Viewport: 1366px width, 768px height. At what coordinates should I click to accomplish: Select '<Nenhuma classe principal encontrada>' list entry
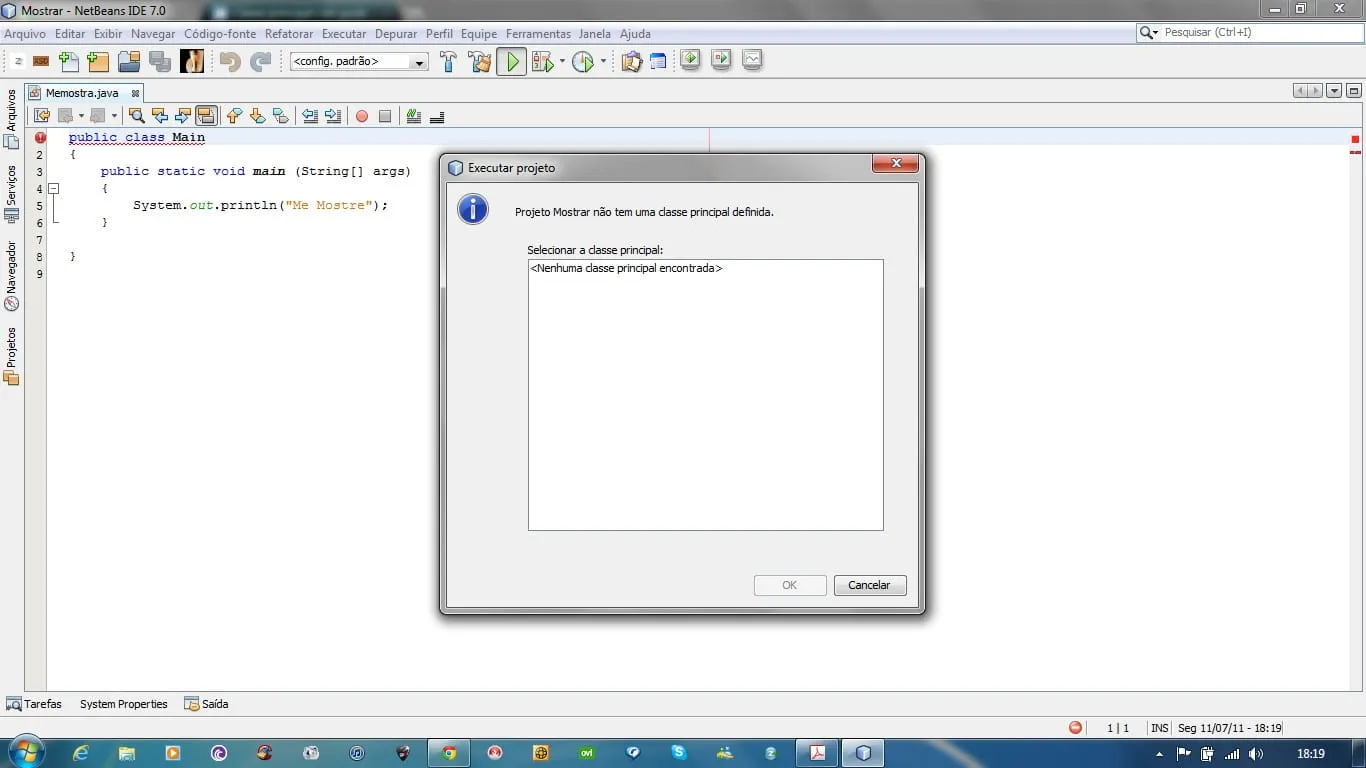[x=627, y=268]
